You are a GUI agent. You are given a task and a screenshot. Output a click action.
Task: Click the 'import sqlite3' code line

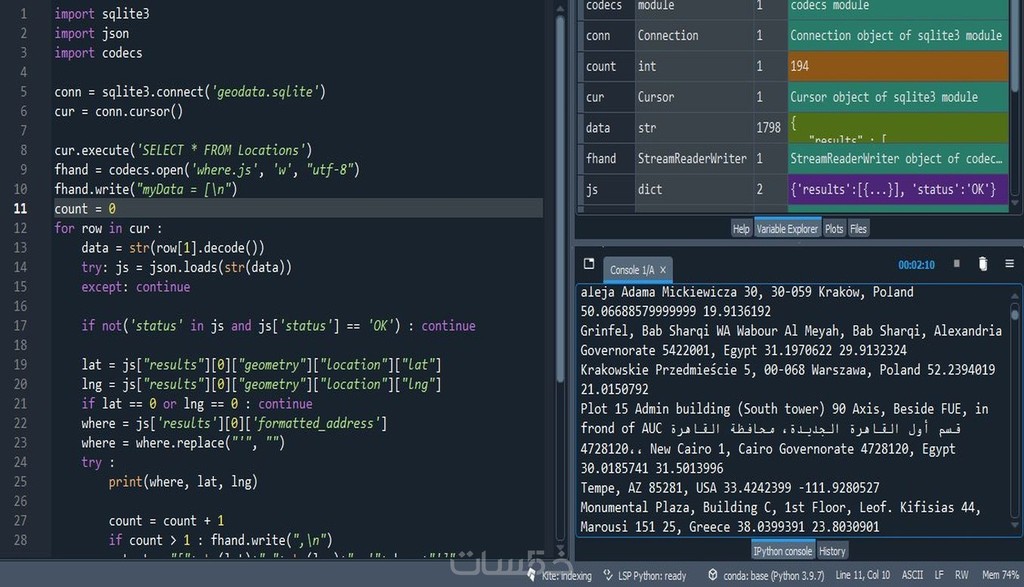pyautogui.click(x=102, y=13)
